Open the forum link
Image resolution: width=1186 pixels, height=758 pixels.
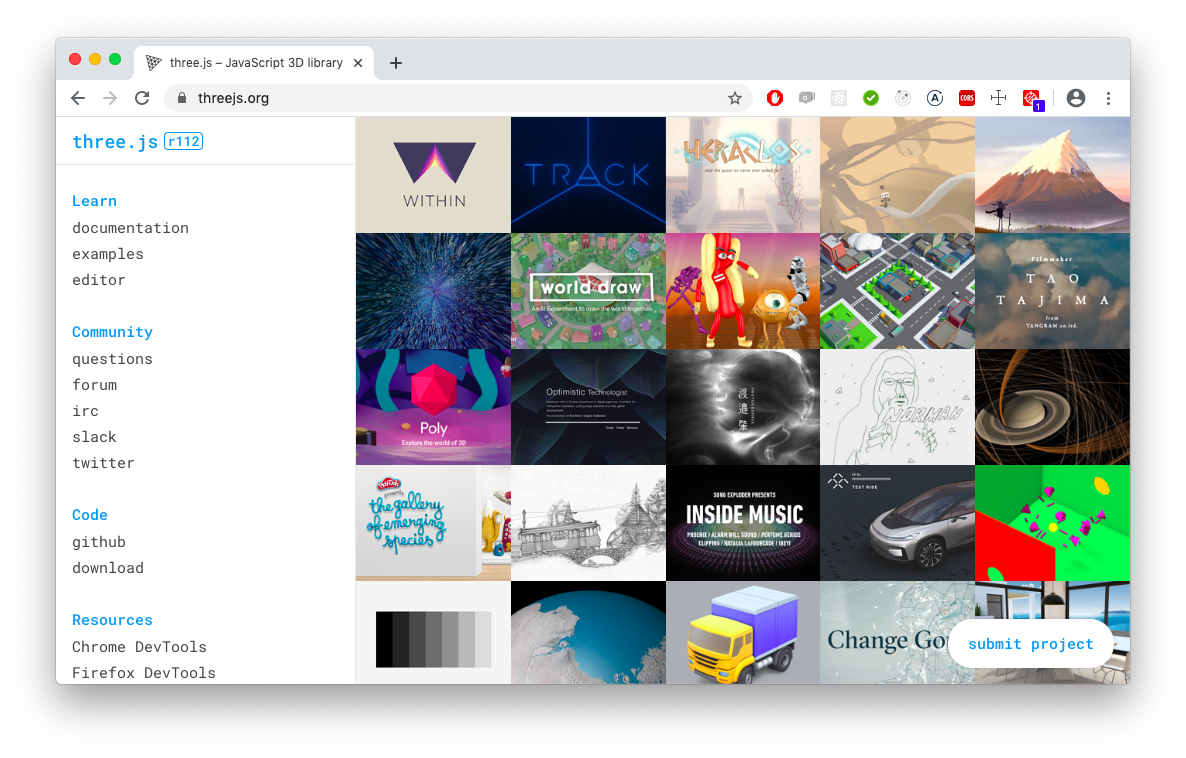[95, 385]
